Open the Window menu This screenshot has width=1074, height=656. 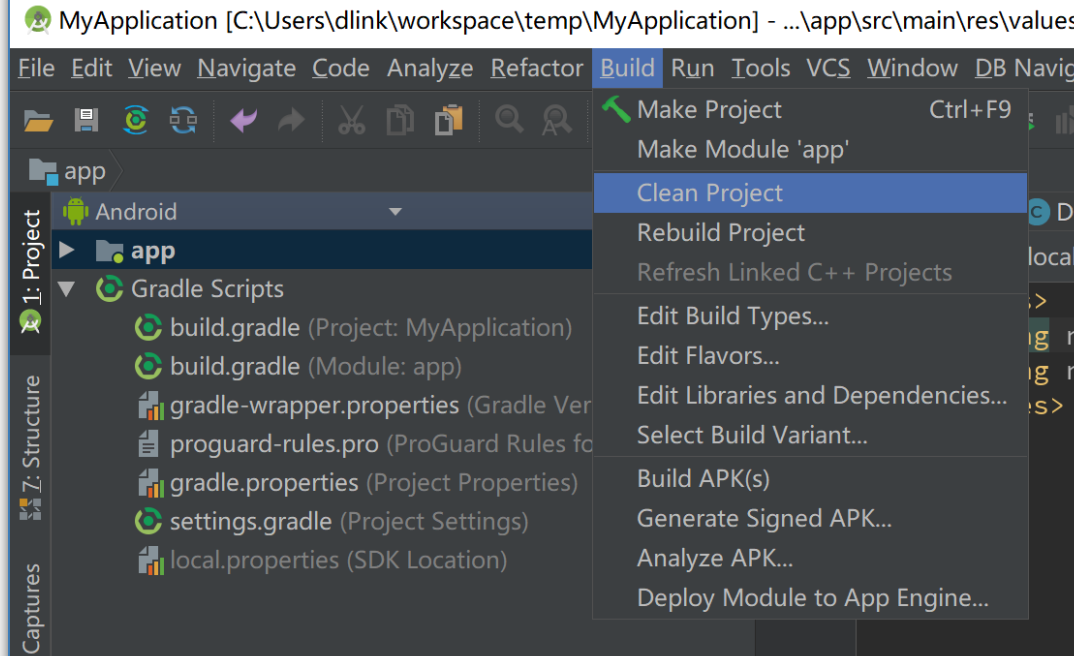click(912, 68)
